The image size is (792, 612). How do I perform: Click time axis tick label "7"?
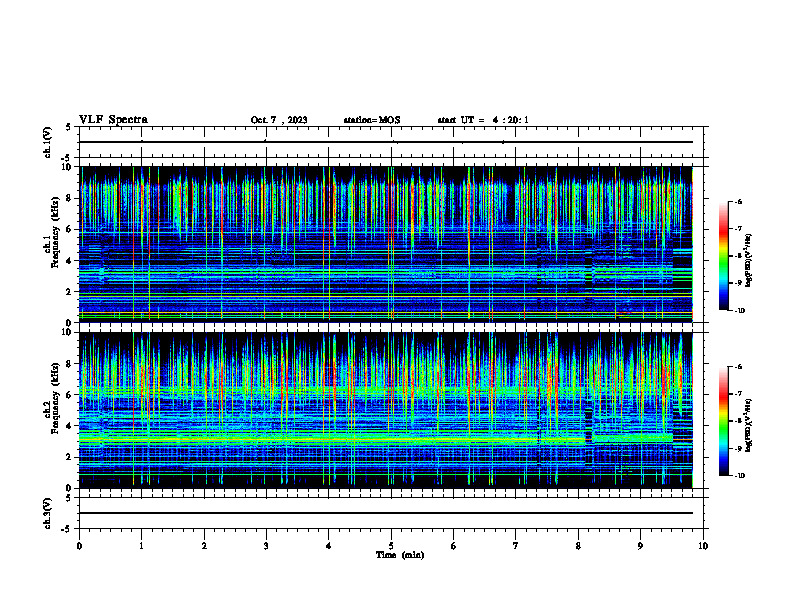coord(516,546)
